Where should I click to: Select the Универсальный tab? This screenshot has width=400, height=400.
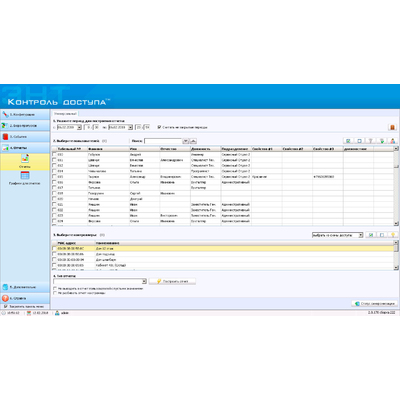pyautogui.click(x=65, y=114)
